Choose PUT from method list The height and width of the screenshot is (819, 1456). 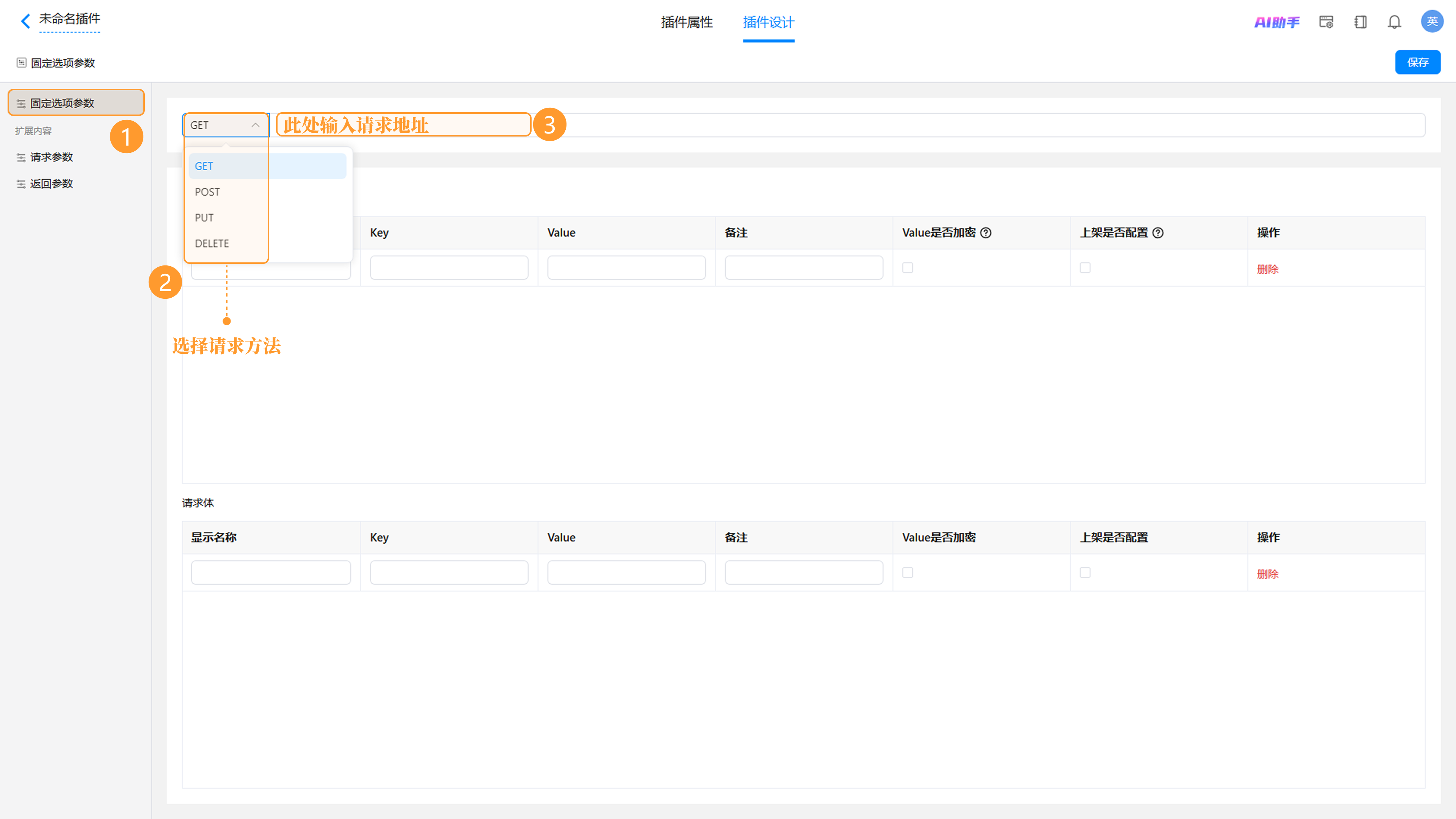pyautogui.click(x=267, y=218)
